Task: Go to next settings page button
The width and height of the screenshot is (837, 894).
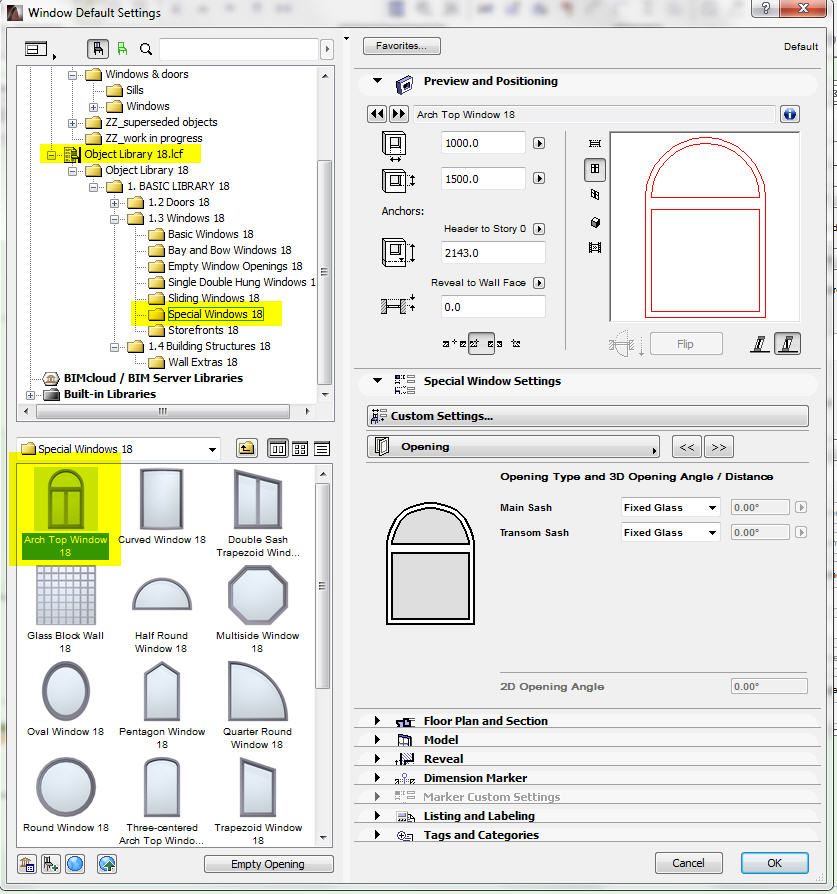Action: click(718, 447)
